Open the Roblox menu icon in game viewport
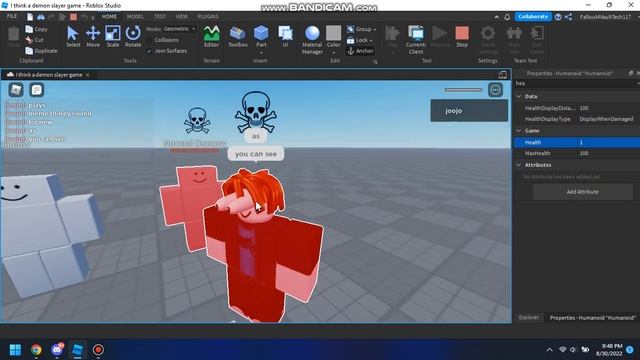Screen dimensions: 640x360 (16, 90)
